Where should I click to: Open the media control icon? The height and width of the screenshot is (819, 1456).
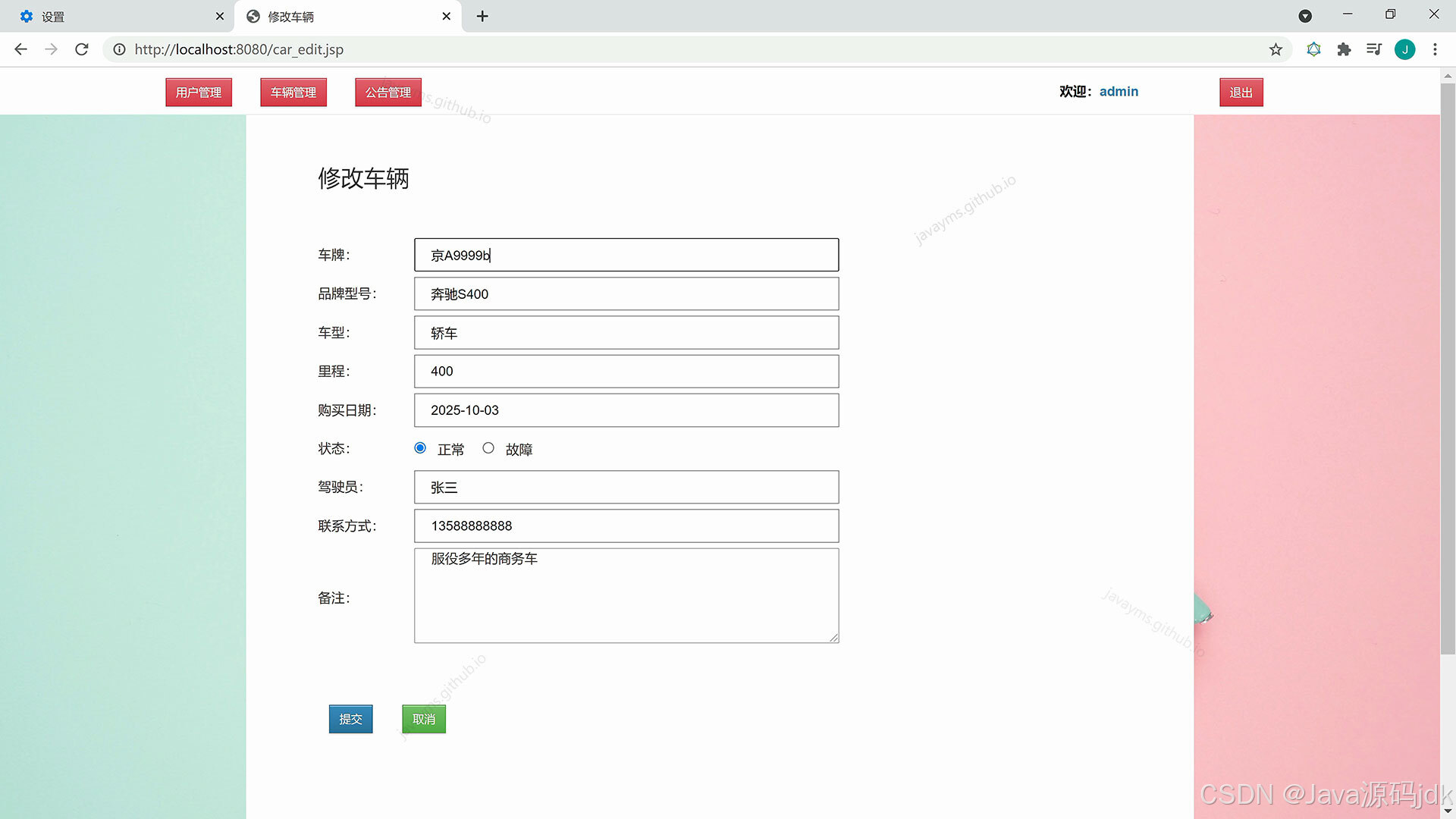(x=1374, y=49)
